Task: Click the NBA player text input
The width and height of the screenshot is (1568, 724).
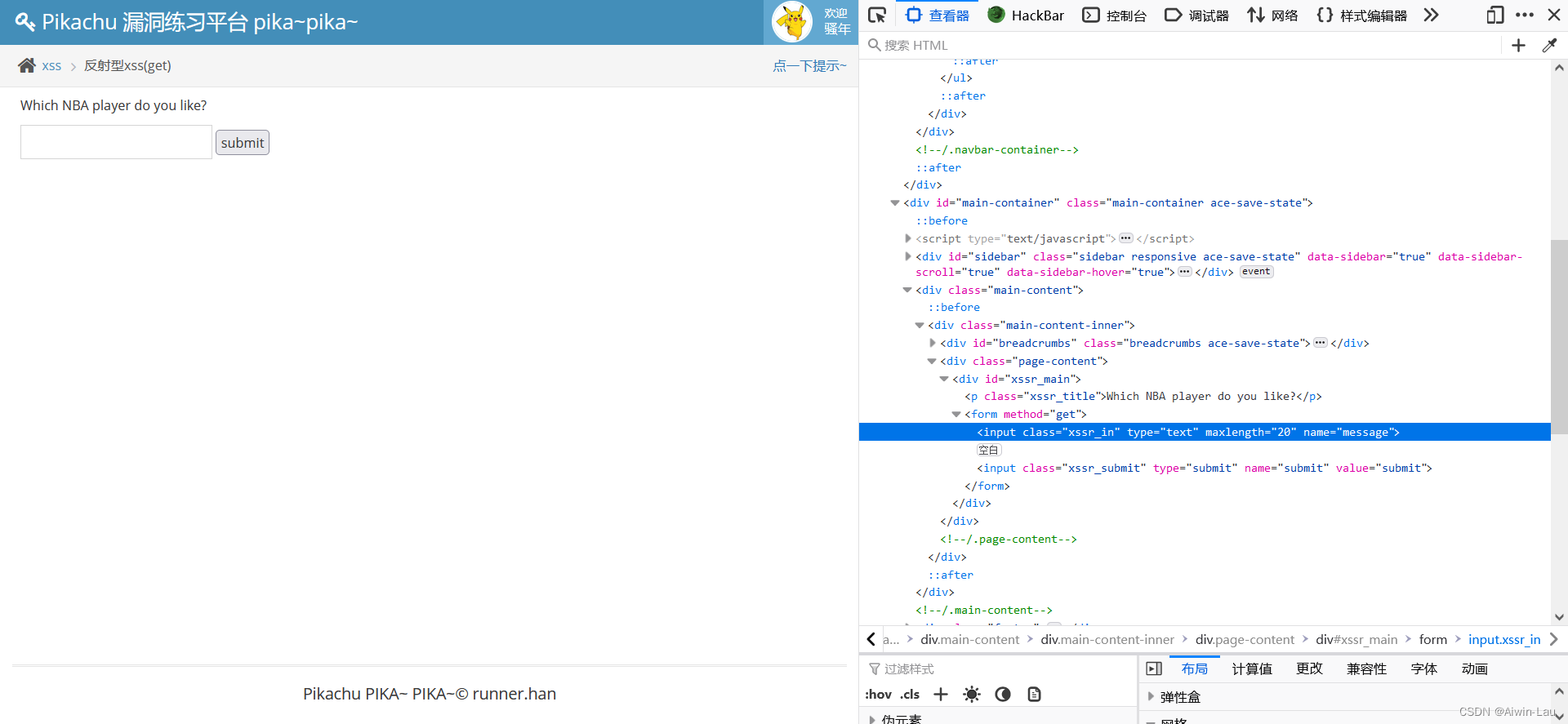Action: coord(116,142)
